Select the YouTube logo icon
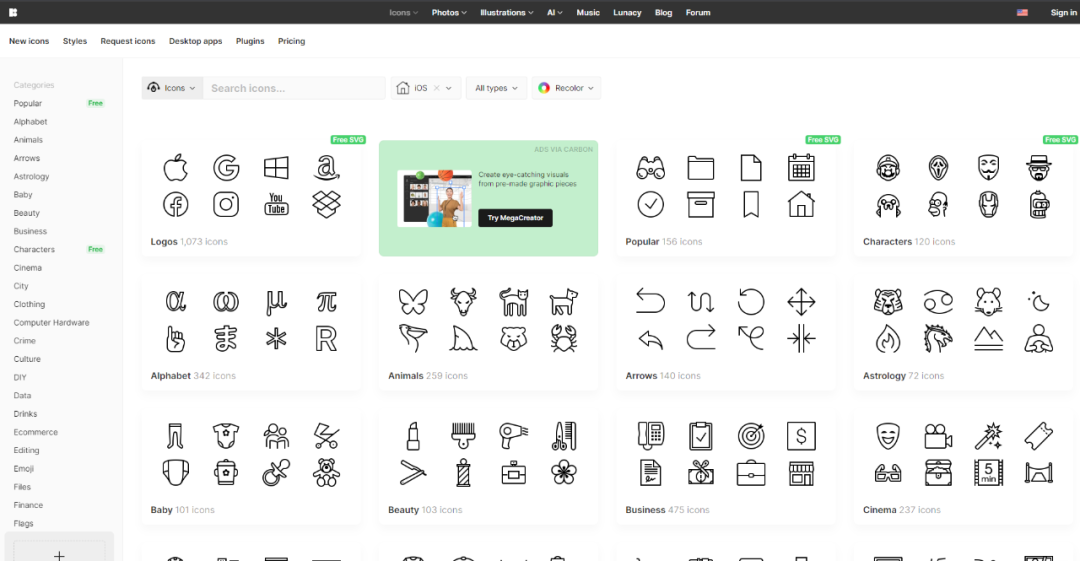Viewport: 1080px width, 561px height. pos(276,205)
